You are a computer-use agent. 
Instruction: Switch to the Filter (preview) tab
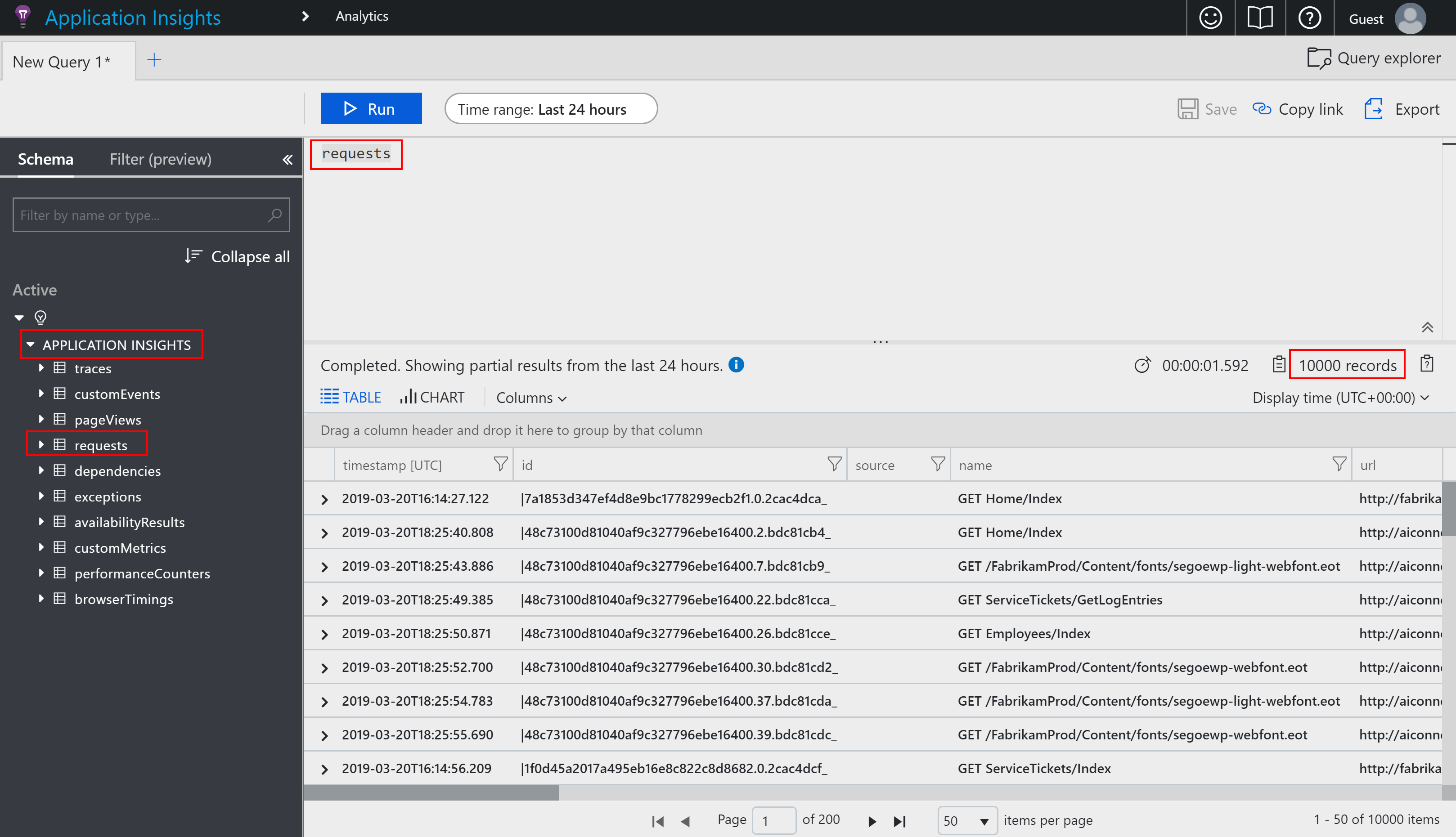tap(161, 159)
